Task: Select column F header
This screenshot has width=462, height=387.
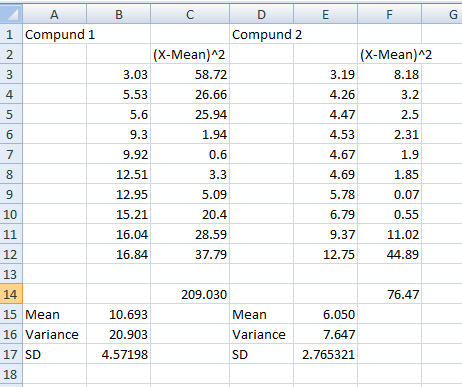Action: [x=390, y=14]
